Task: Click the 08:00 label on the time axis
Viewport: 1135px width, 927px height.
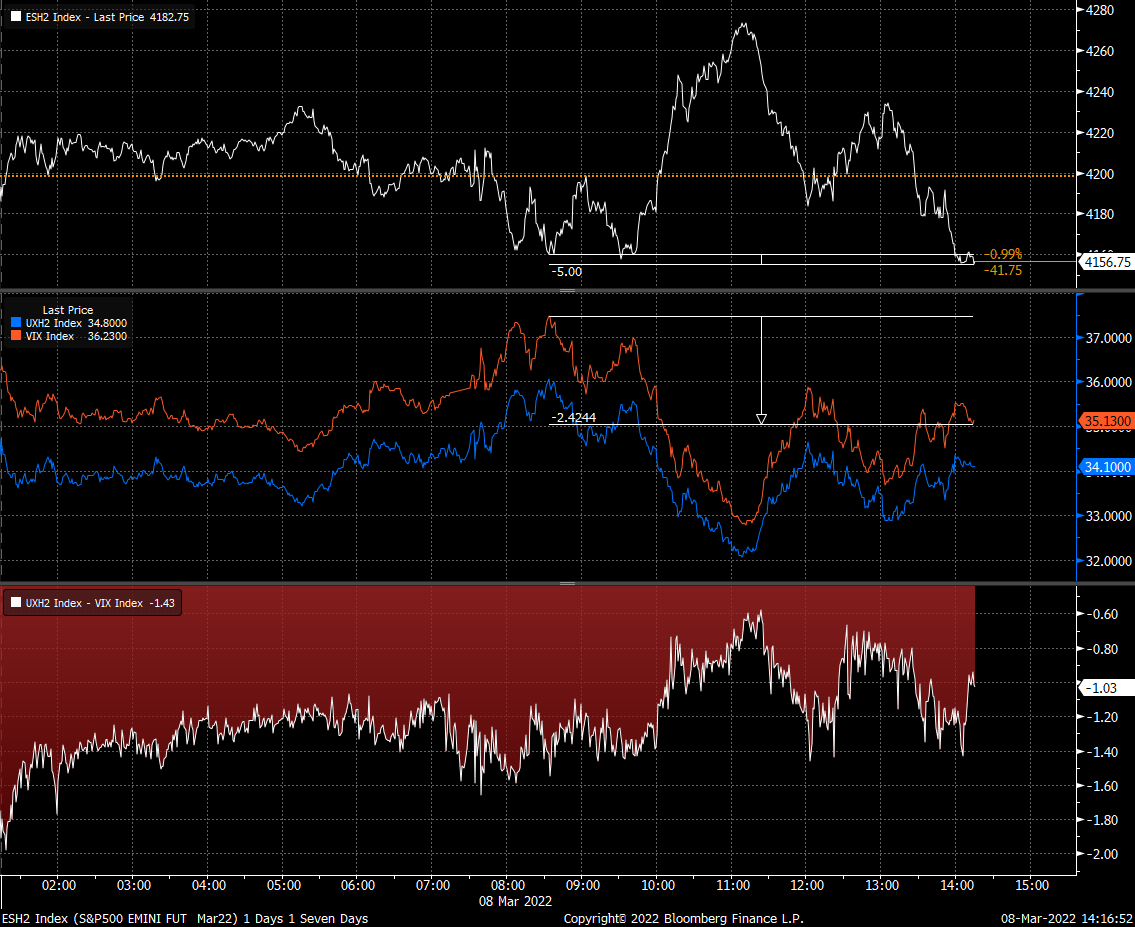Action: click(x=507, y=885)
